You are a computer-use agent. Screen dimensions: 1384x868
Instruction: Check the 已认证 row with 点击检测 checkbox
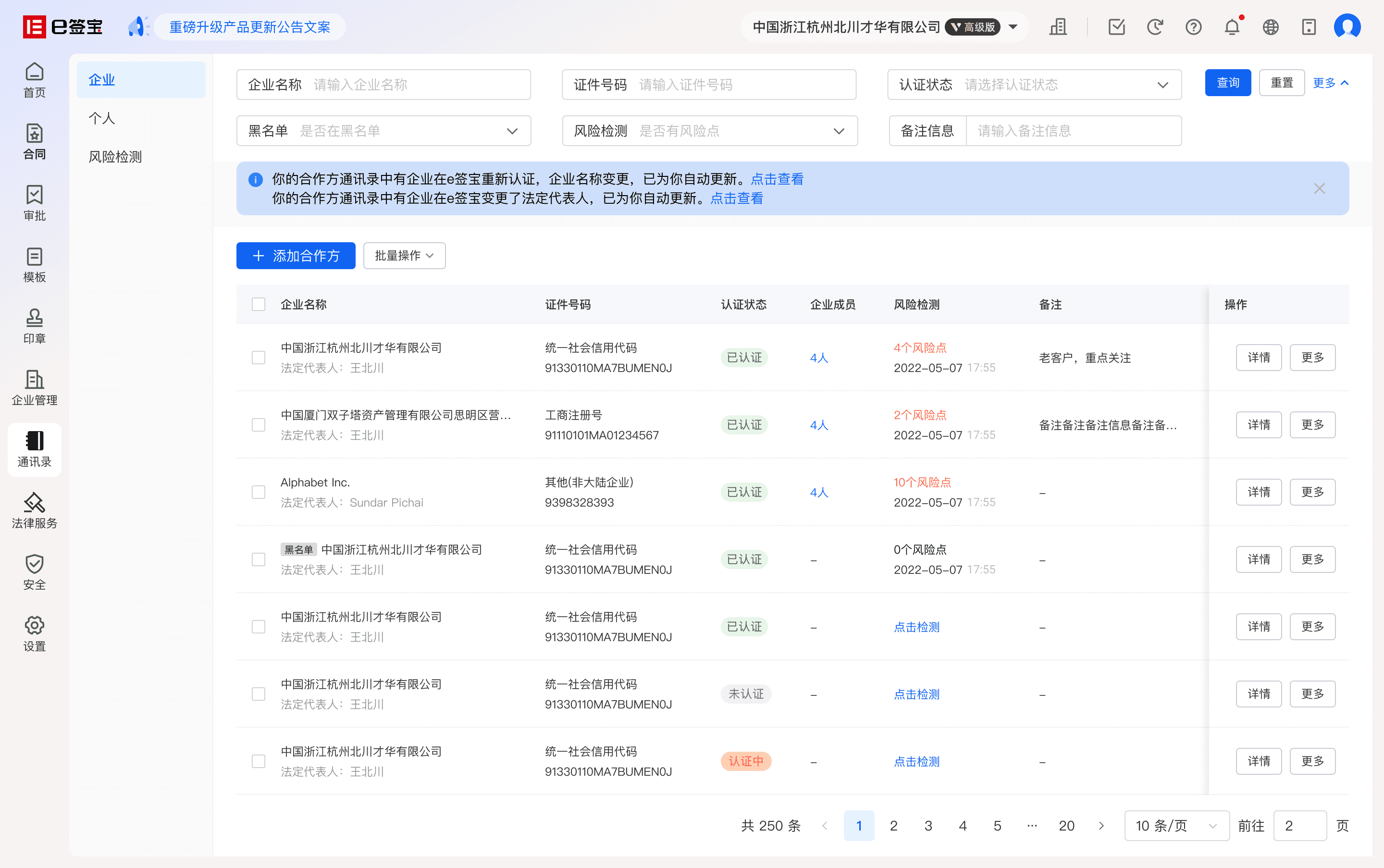pyautogui.click(x=259, y=627)
